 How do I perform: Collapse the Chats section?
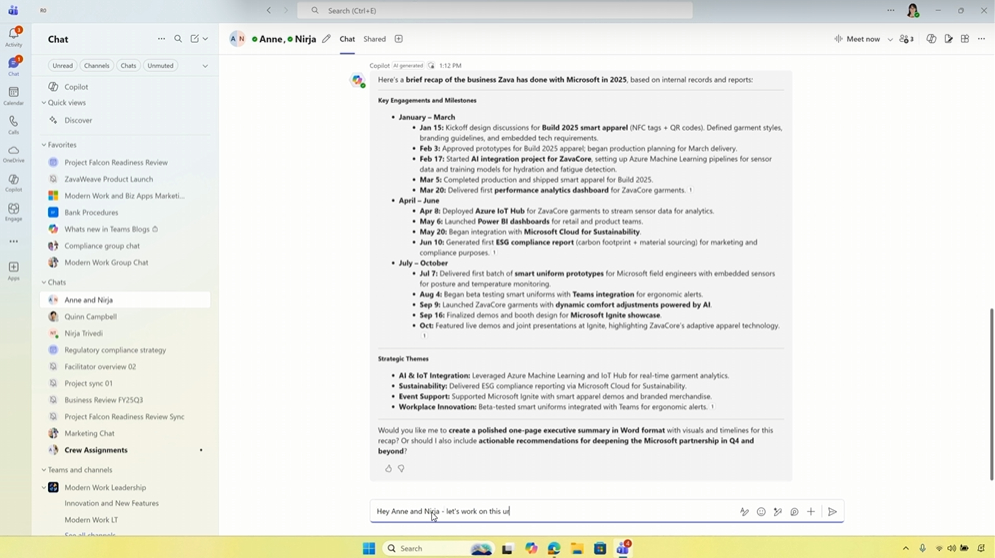click(44, 282)
